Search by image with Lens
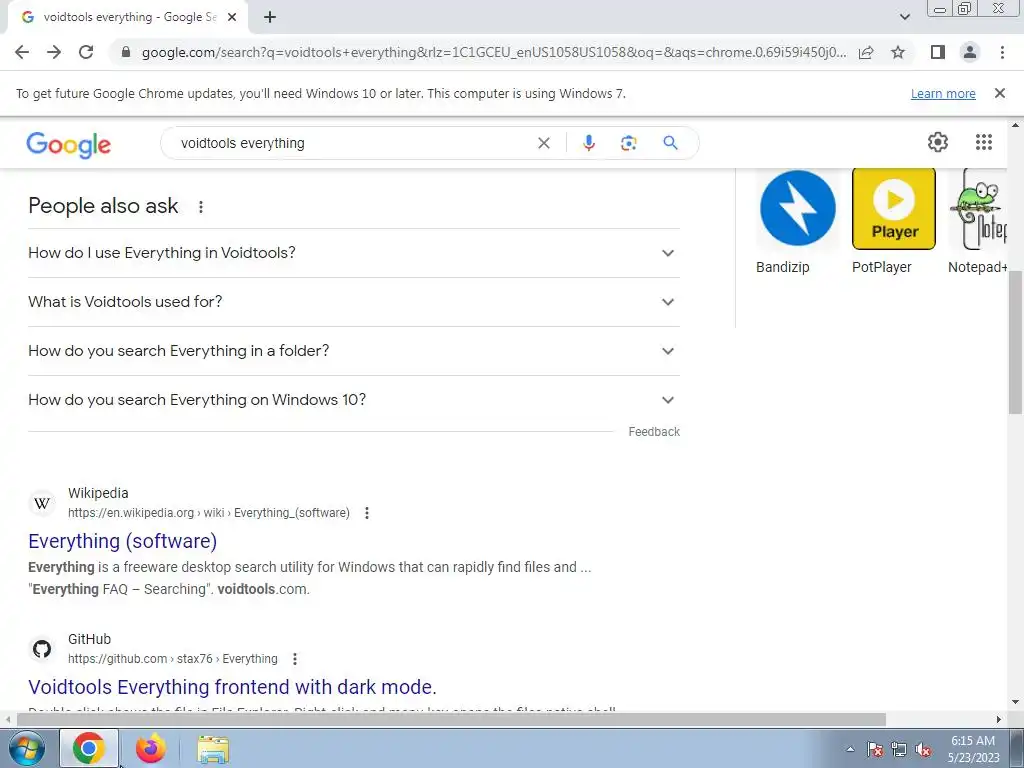The height and width of the screenshot is (768, 1024). (628, 143)
